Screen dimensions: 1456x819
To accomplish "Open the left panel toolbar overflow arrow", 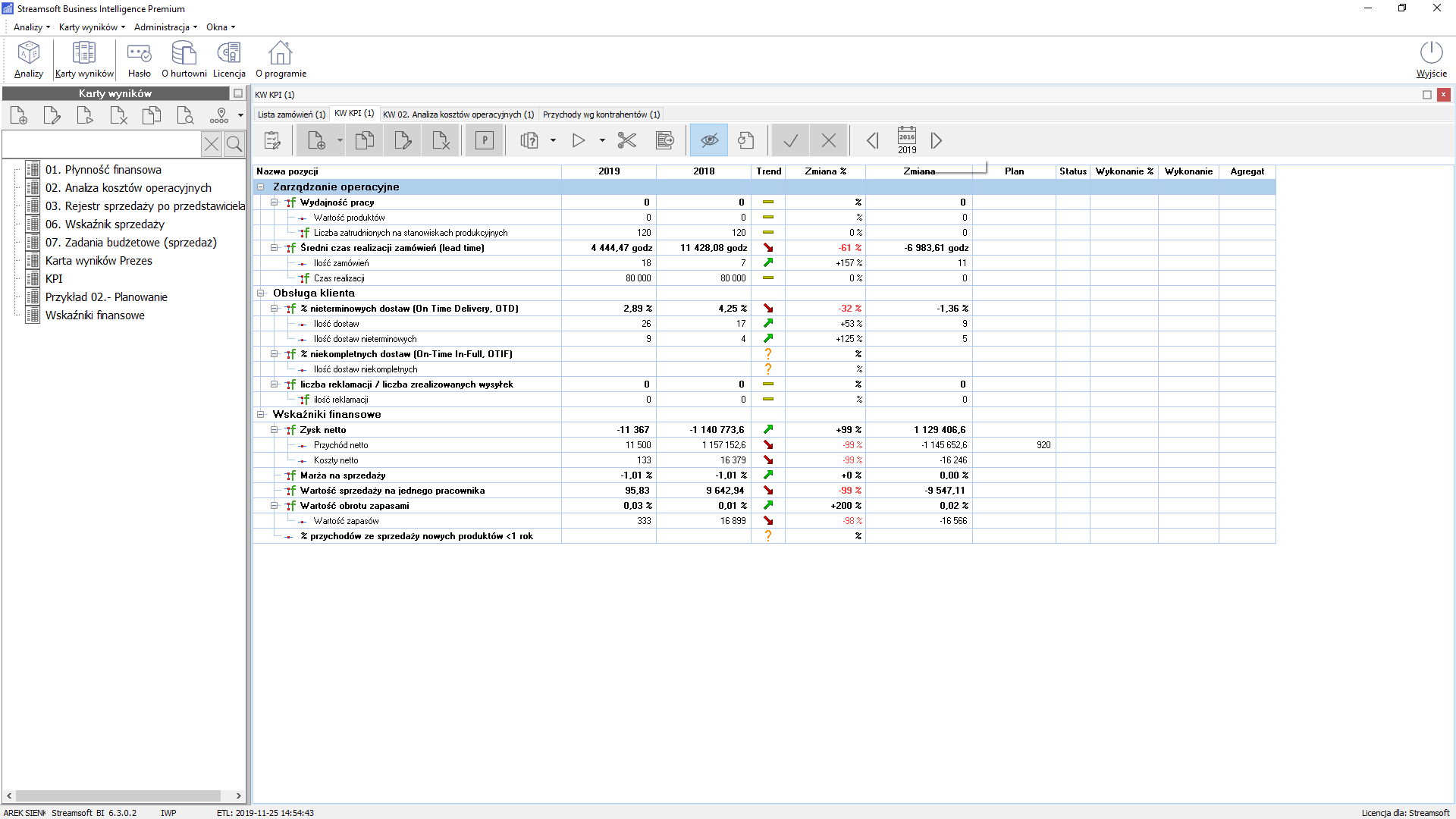I will [240, 115].
